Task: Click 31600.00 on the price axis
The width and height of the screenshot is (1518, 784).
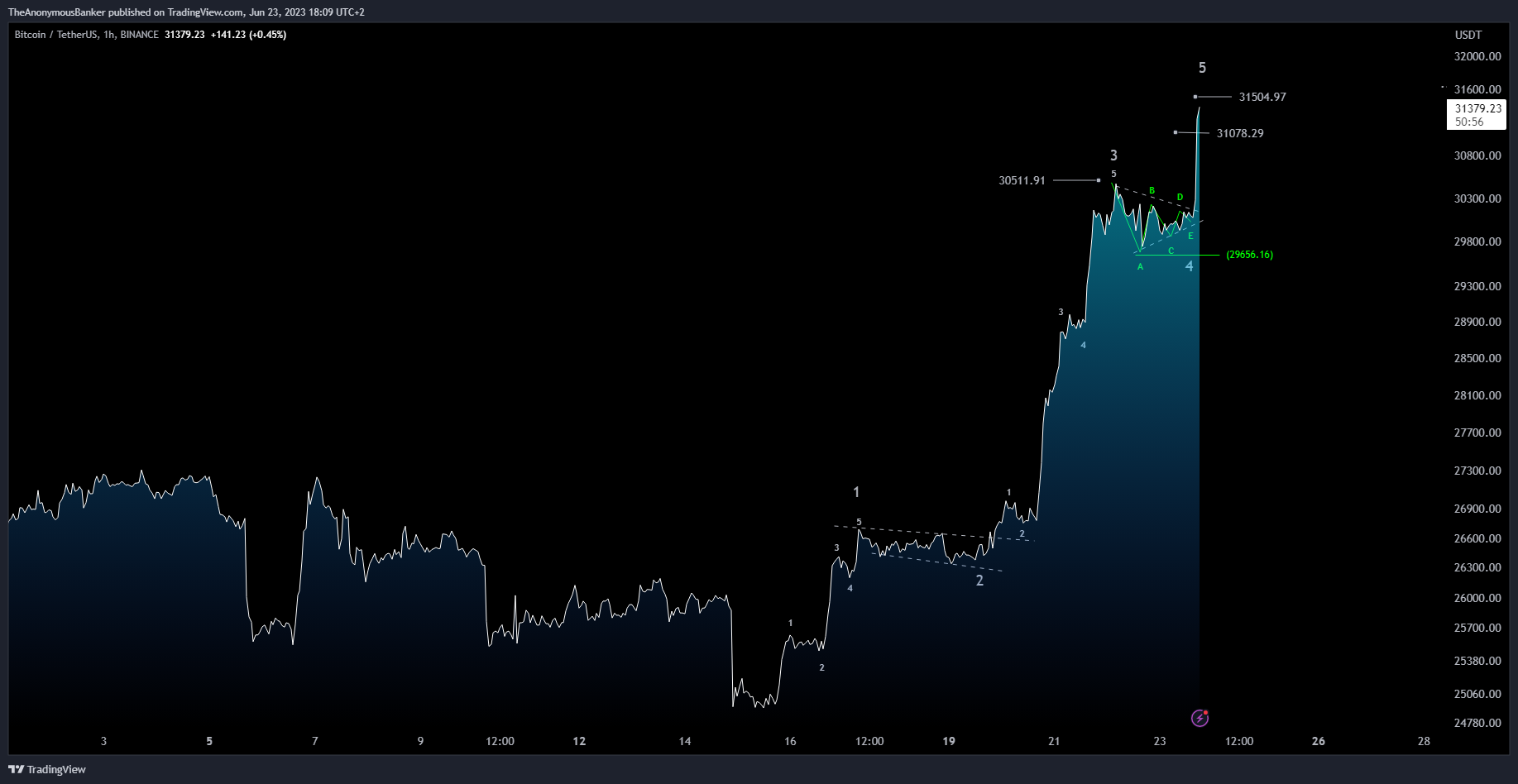Action: [1477, 89]
